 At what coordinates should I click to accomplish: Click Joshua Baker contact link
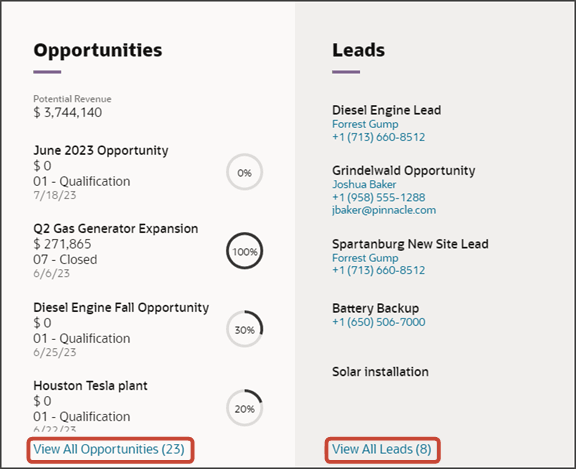tap(364, 184)
